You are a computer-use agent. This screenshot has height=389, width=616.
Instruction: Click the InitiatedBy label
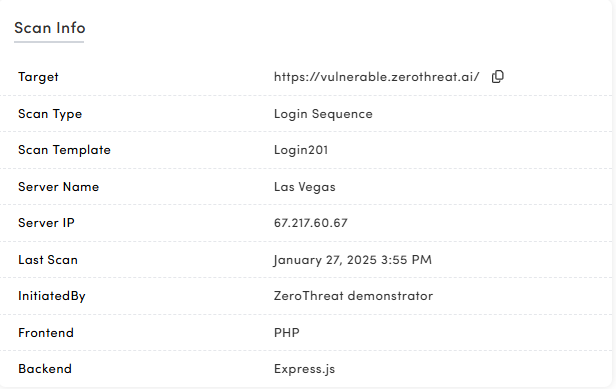click(x=51, y=296)
